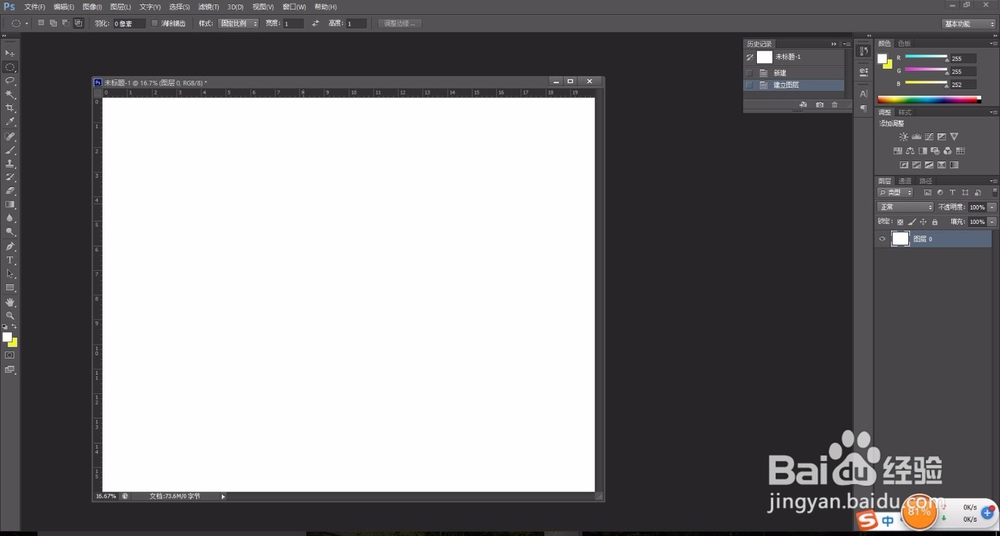Toggle Quick Mask mode
The image size is (1000, 536).
click(10, 355)
